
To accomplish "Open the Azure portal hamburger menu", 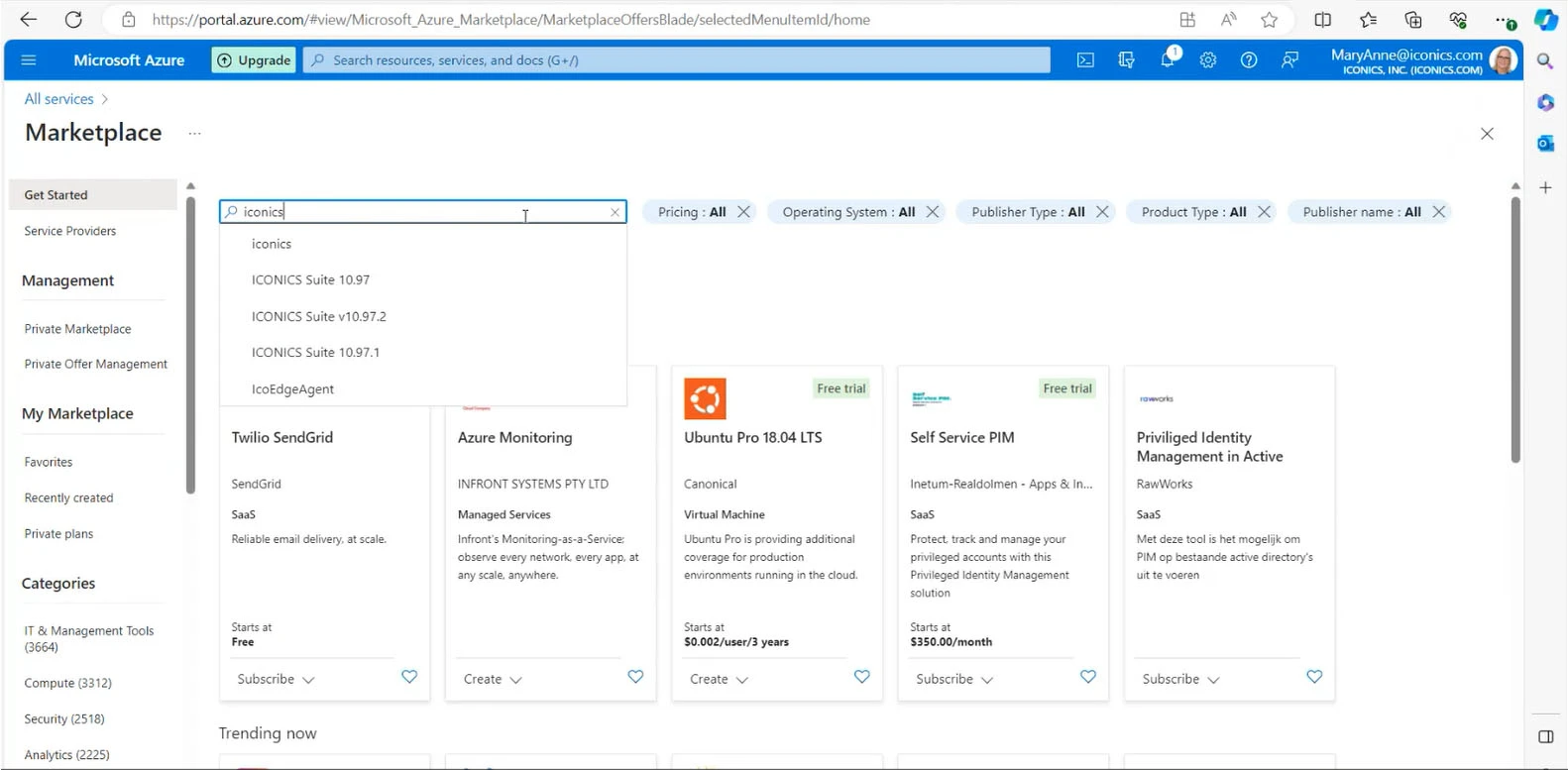I will tap(29, 60).
